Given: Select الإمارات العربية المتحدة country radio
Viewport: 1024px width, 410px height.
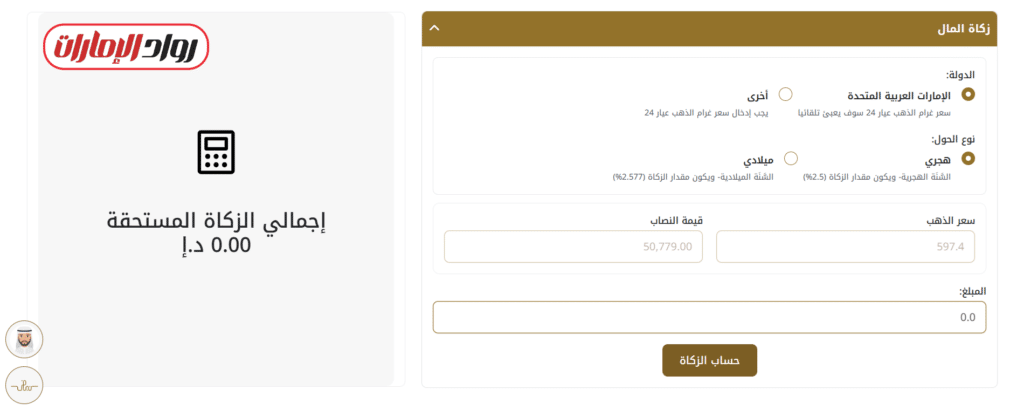Looking at the screenshot, I should click(x=967, y=94).
